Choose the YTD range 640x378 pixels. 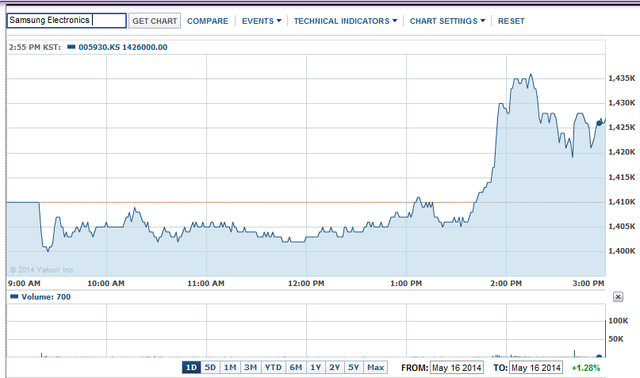click(x=273, y=367)
